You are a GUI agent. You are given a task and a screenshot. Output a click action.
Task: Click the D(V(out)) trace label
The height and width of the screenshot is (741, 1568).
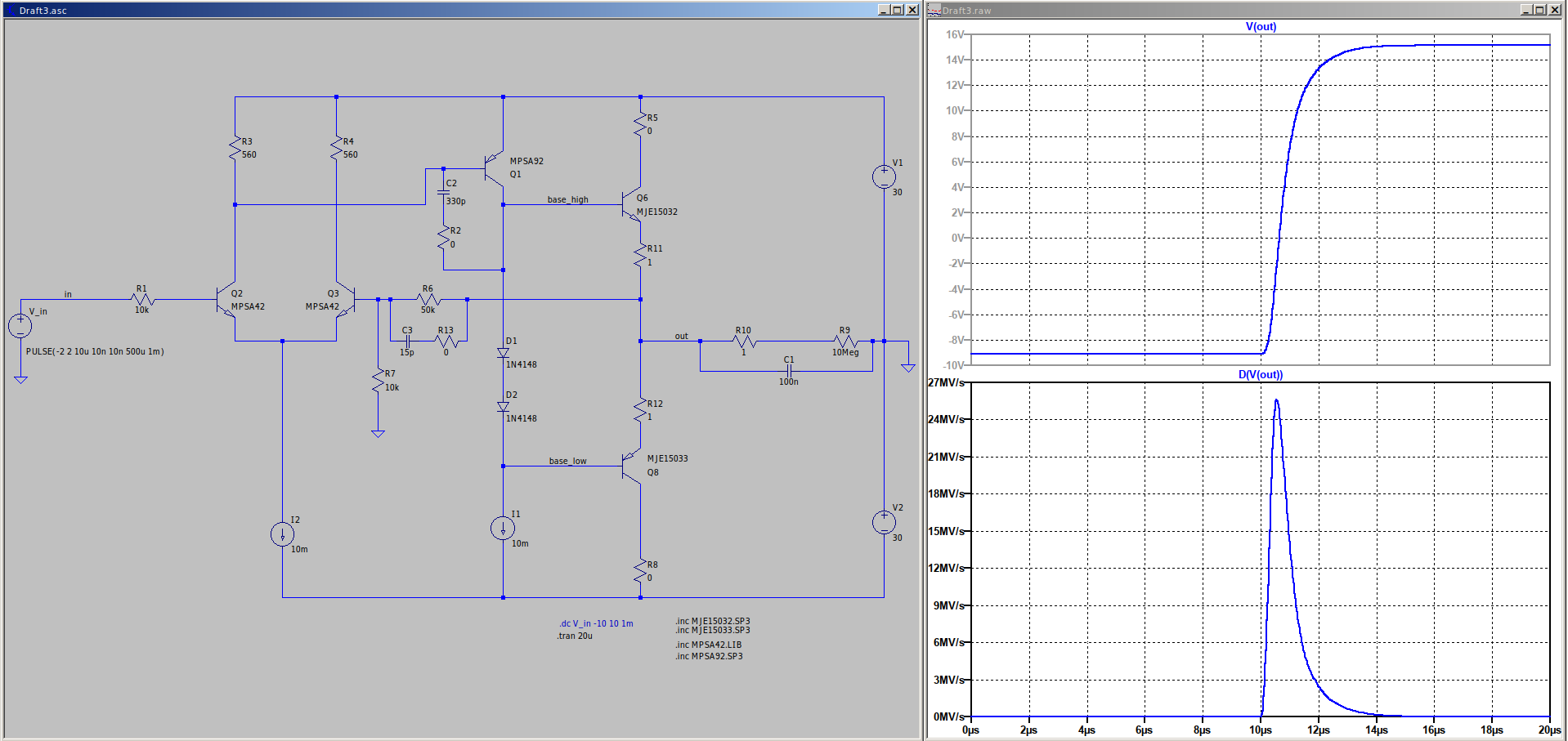point(1260,374)
